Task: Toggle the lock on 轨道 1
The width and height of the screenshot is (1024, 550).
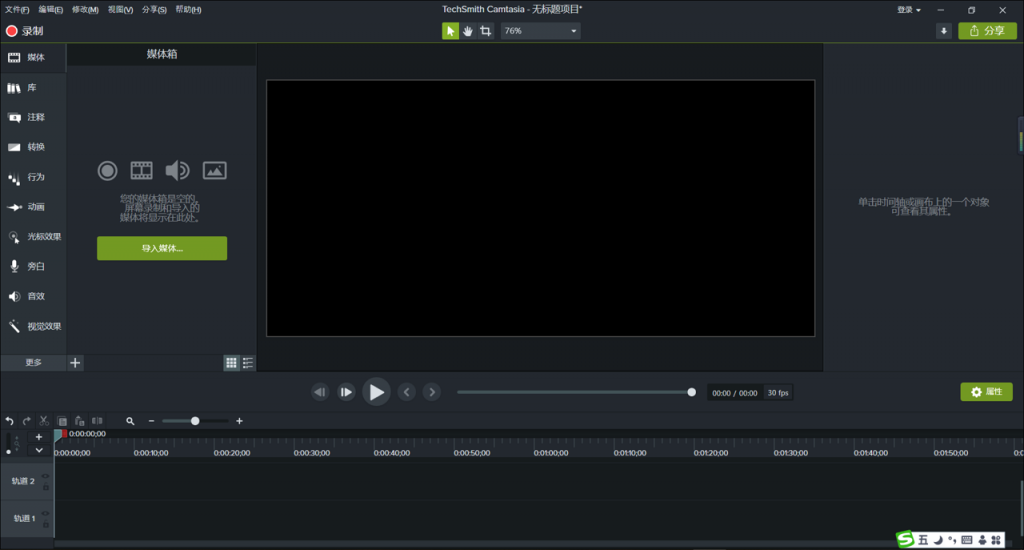Action: tap(45, 523)
